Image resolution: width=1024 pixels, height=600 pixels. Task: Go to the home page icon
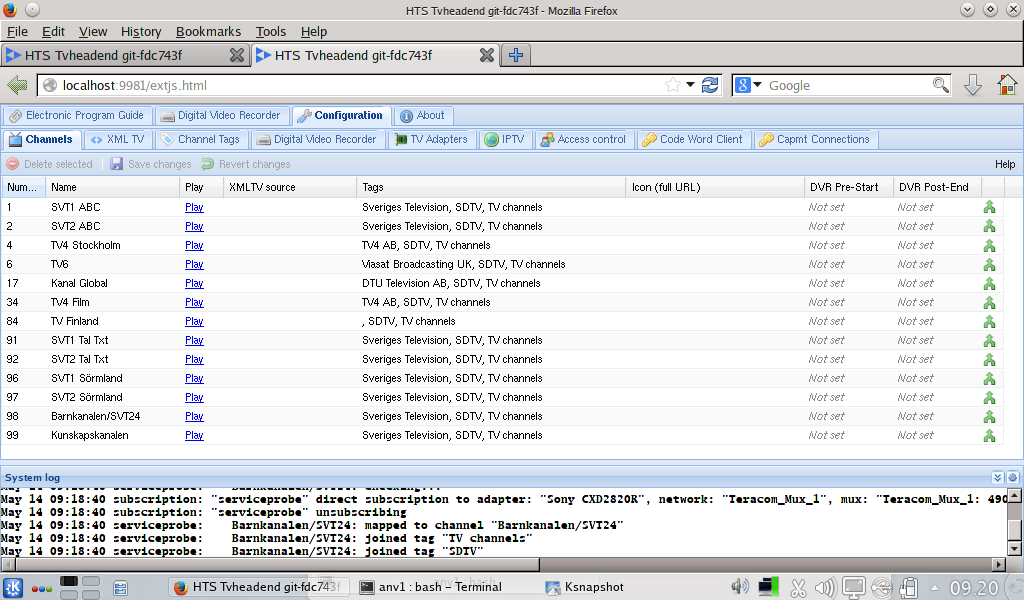click(x=1007, y=85)
